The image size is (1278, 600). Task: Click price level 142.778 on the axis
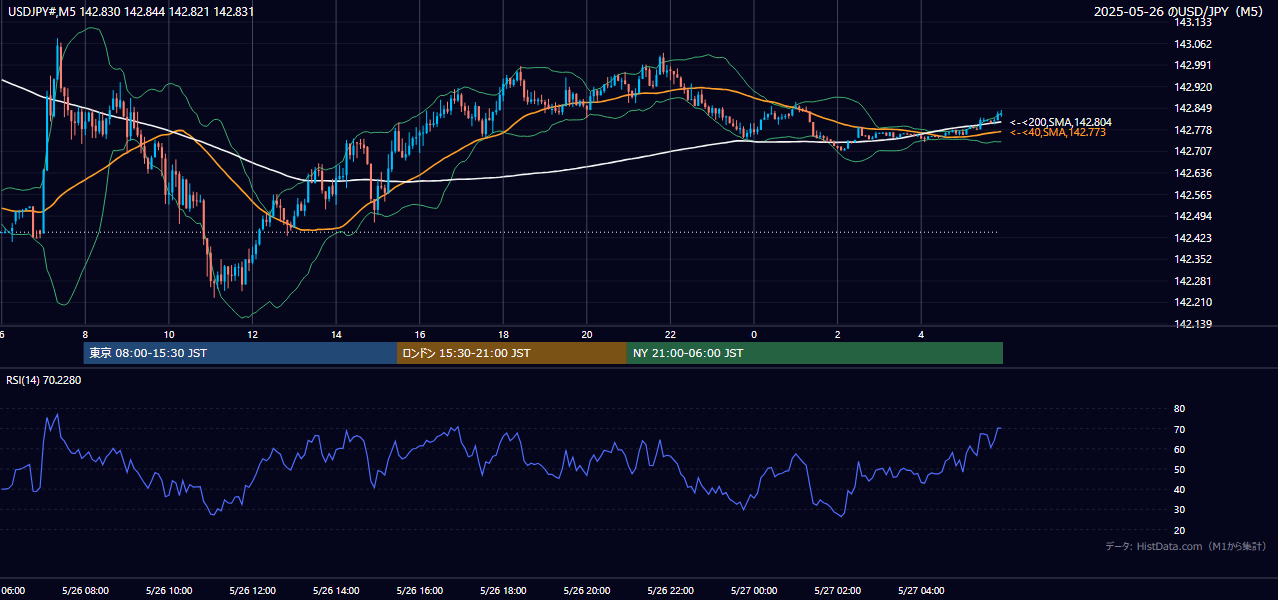point(1192,130)
